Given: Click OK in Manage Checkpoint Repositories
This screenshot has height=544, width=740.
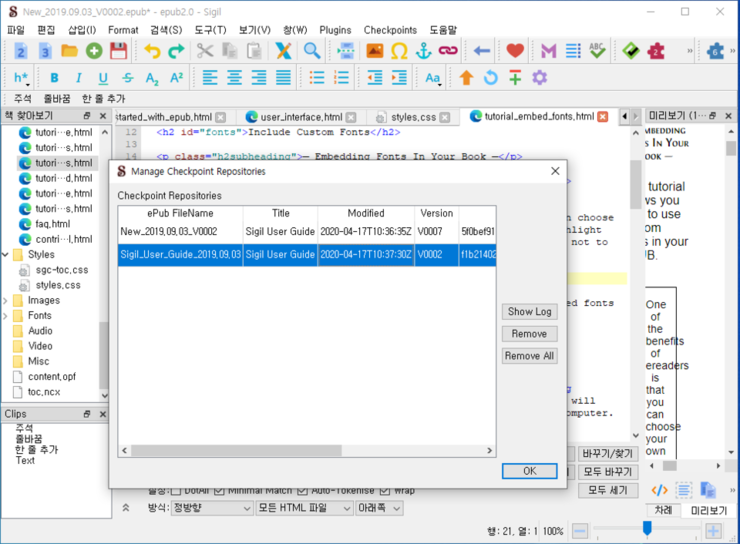Looking at the screenshot, I should (530, 471).
